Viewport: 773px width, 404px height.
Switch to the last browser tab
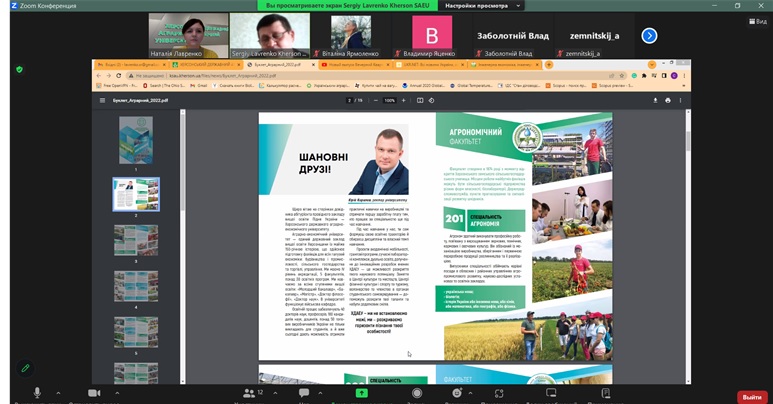tap(504, 65)
